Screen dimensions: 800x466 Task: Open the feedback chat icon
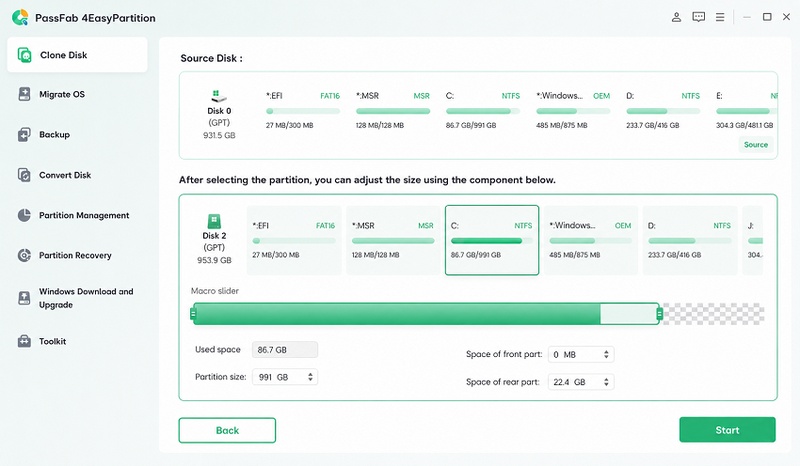click(698, 17)
